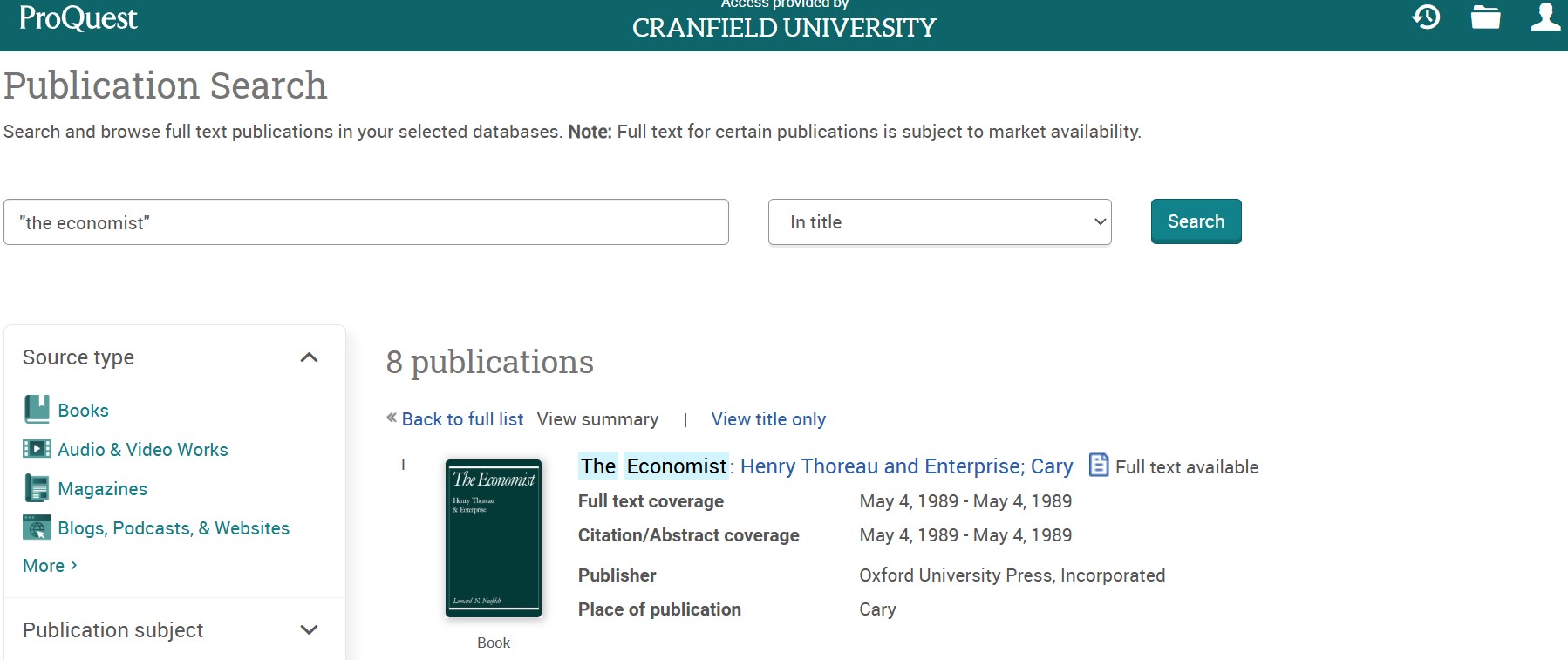1568x660 pixels.
Task: Open The Economist: Henry Thoreau and Enterprise title
Action: click(825, 466)
